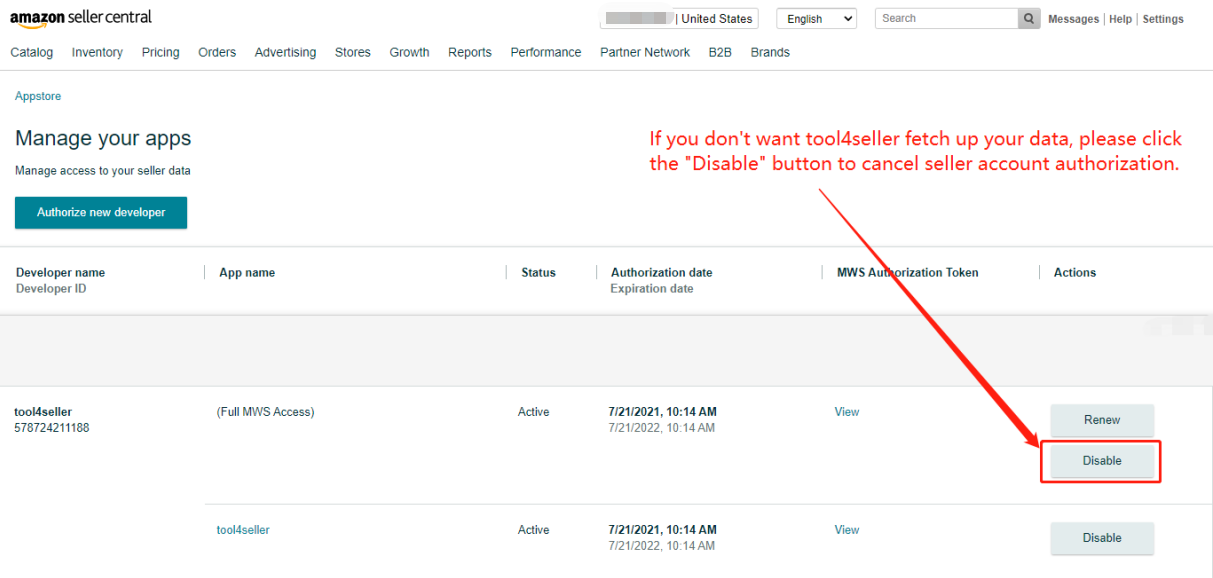Open the English language dropdown
The image size is (1213, 578).
[x=817, y=18]
